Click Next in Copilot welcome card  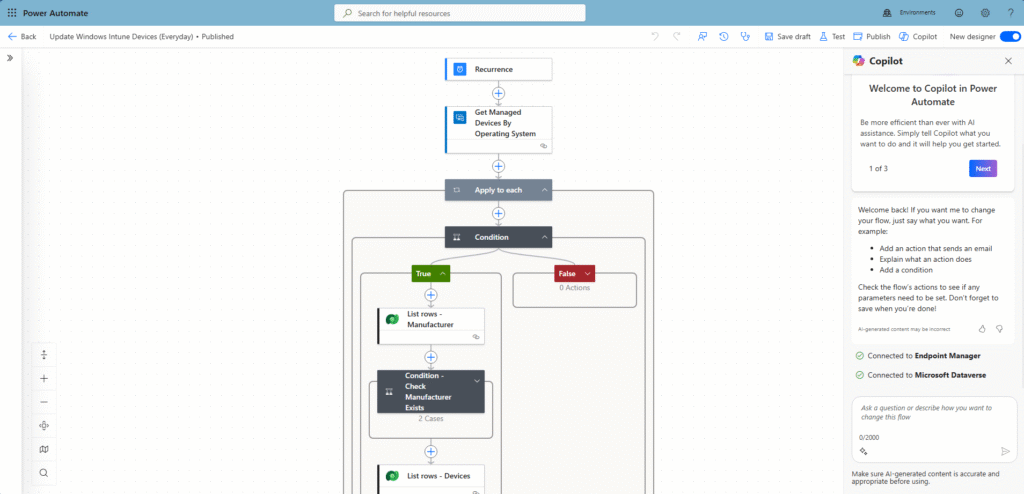tap(982, 168)
